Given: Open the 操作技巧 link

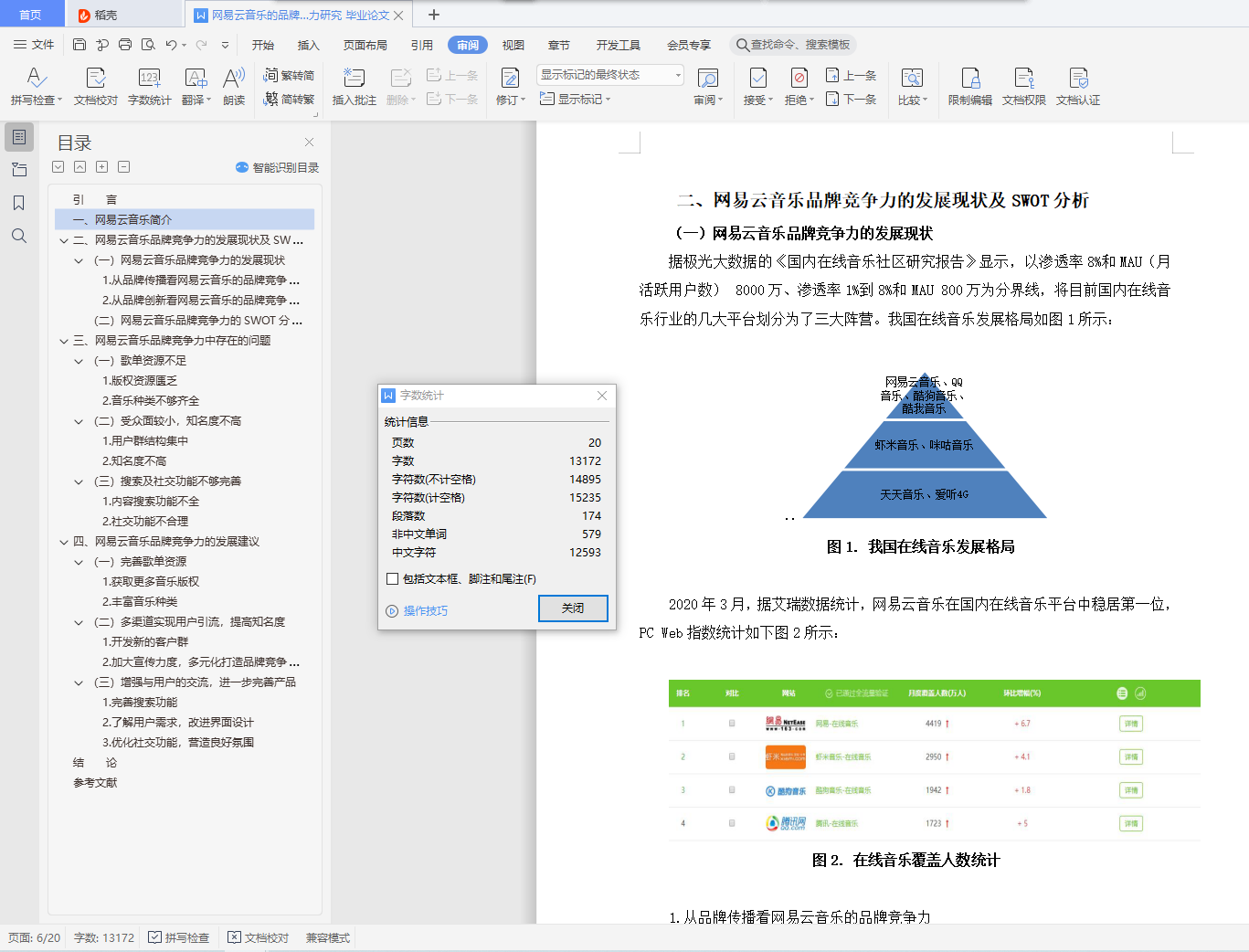Looking at the screenshot, I should coord(426,611).
